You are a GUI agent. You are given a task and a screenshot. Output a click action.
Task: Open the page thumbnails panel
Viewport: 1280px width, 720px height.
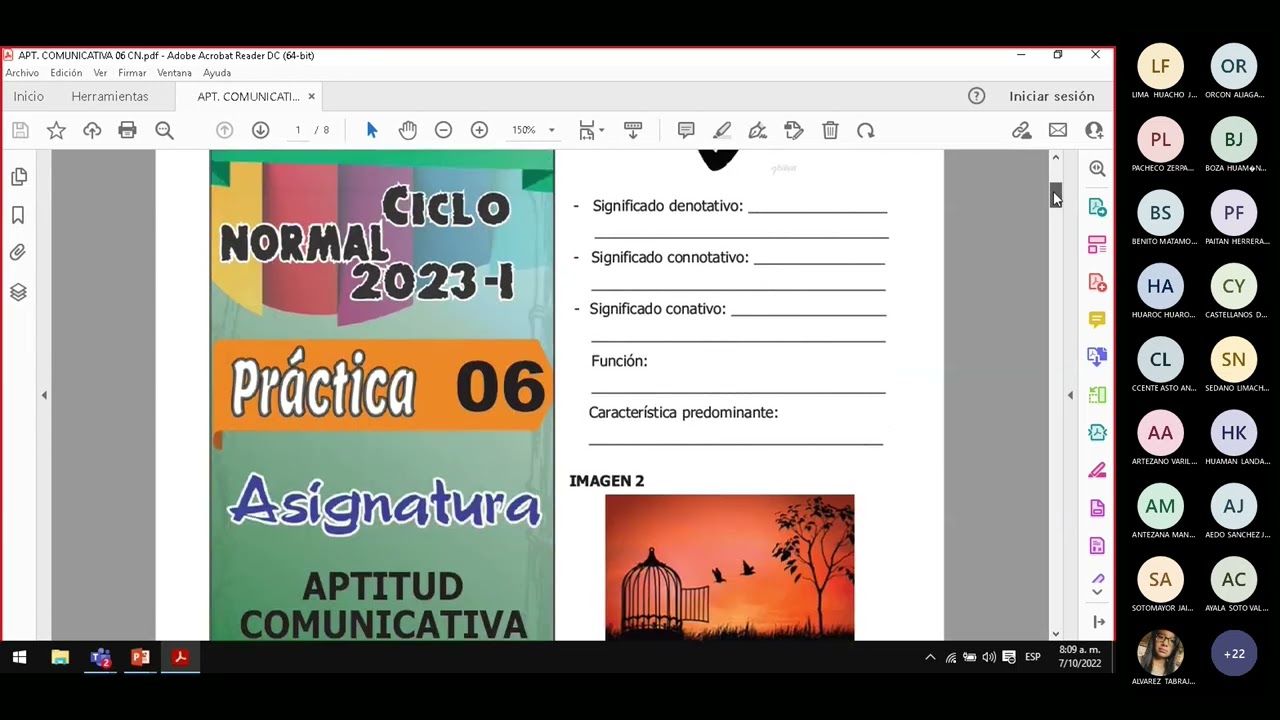[18, 177]
